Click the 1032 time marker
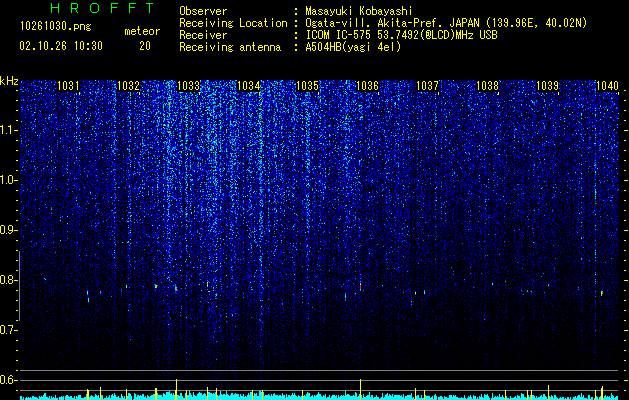629x400 pixels. [x=128, y=85]
